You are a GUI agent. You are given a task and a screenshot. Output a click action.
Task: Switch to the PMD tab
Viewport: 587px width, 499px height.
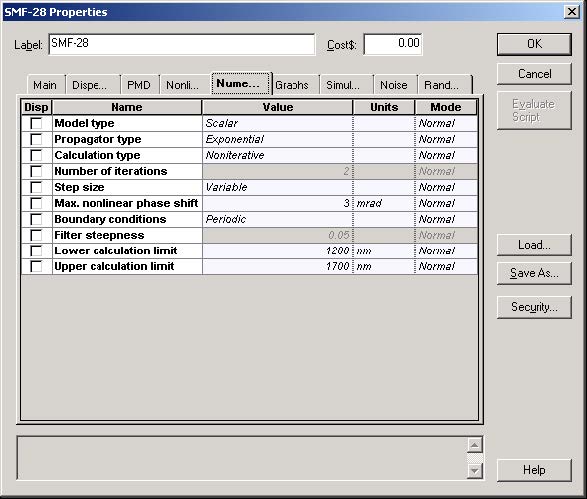139,85
